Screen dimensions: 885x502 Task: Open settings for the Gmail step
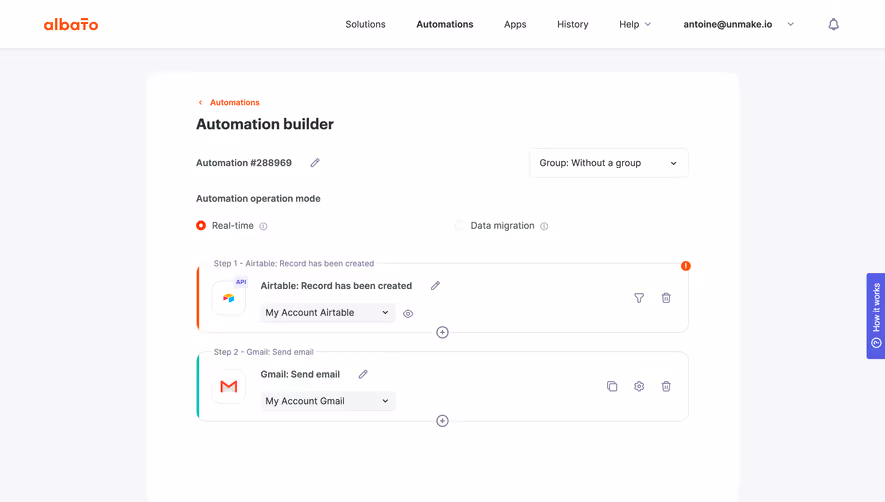coord(639,386)
